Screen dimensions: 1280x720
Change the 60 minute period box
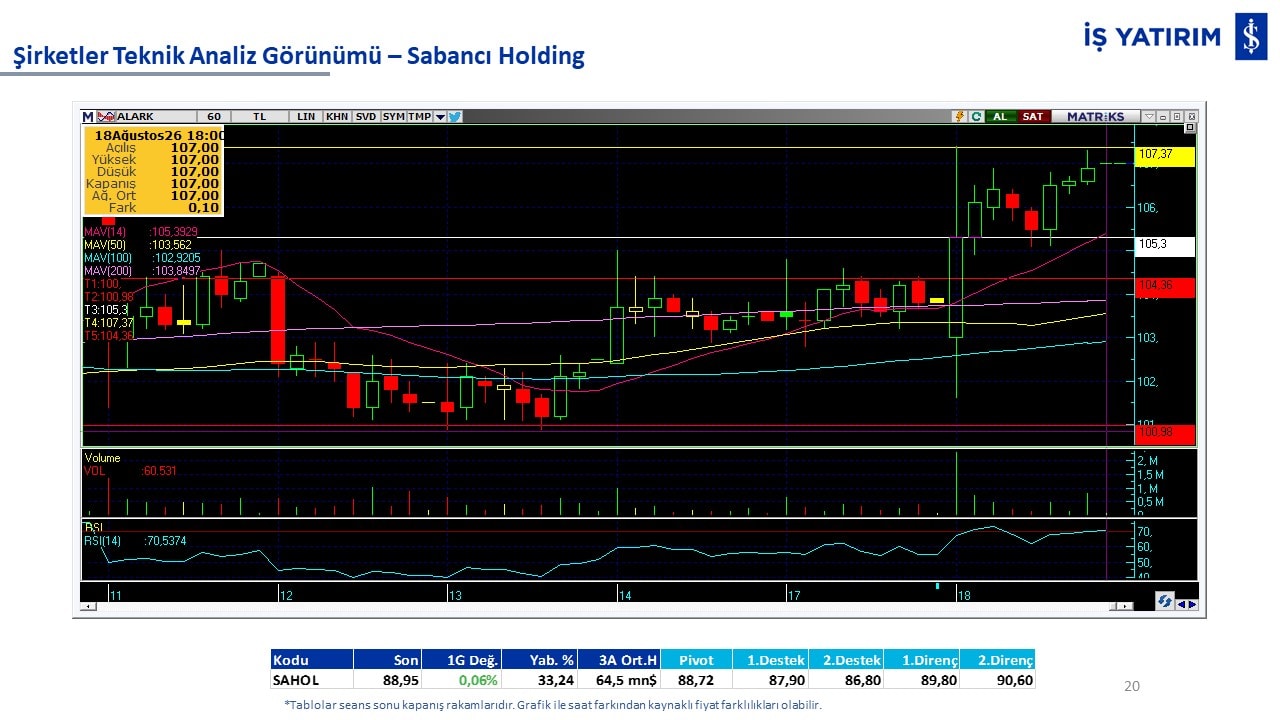[x=213, y=117]
